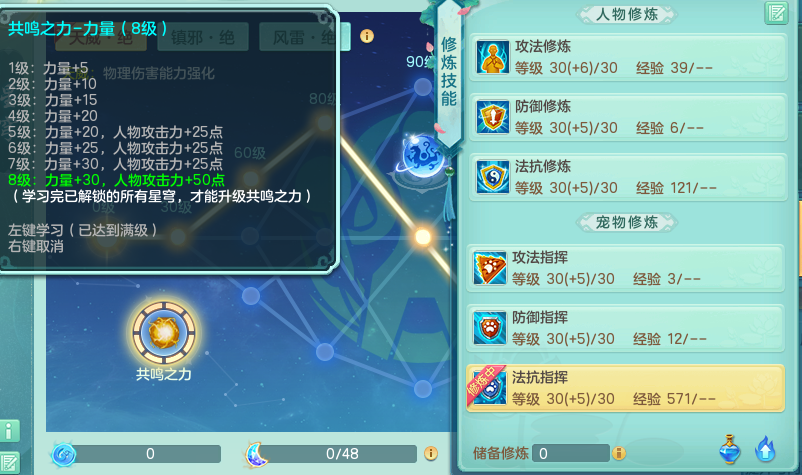
Task: Click the 攻法指挥 pet claw icon
Action: tap(490, 268)
